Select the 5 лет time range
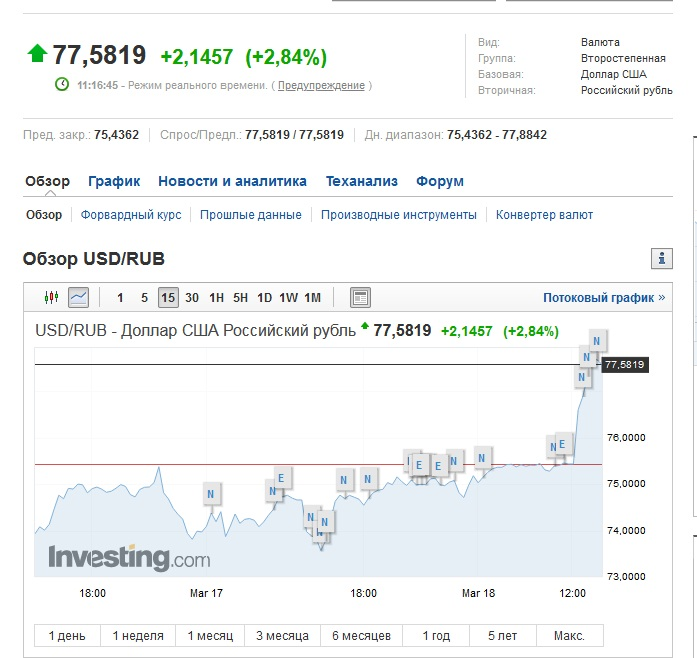This screenshot has height=658, width=697. pyautogui.click(x=502, y=636)
